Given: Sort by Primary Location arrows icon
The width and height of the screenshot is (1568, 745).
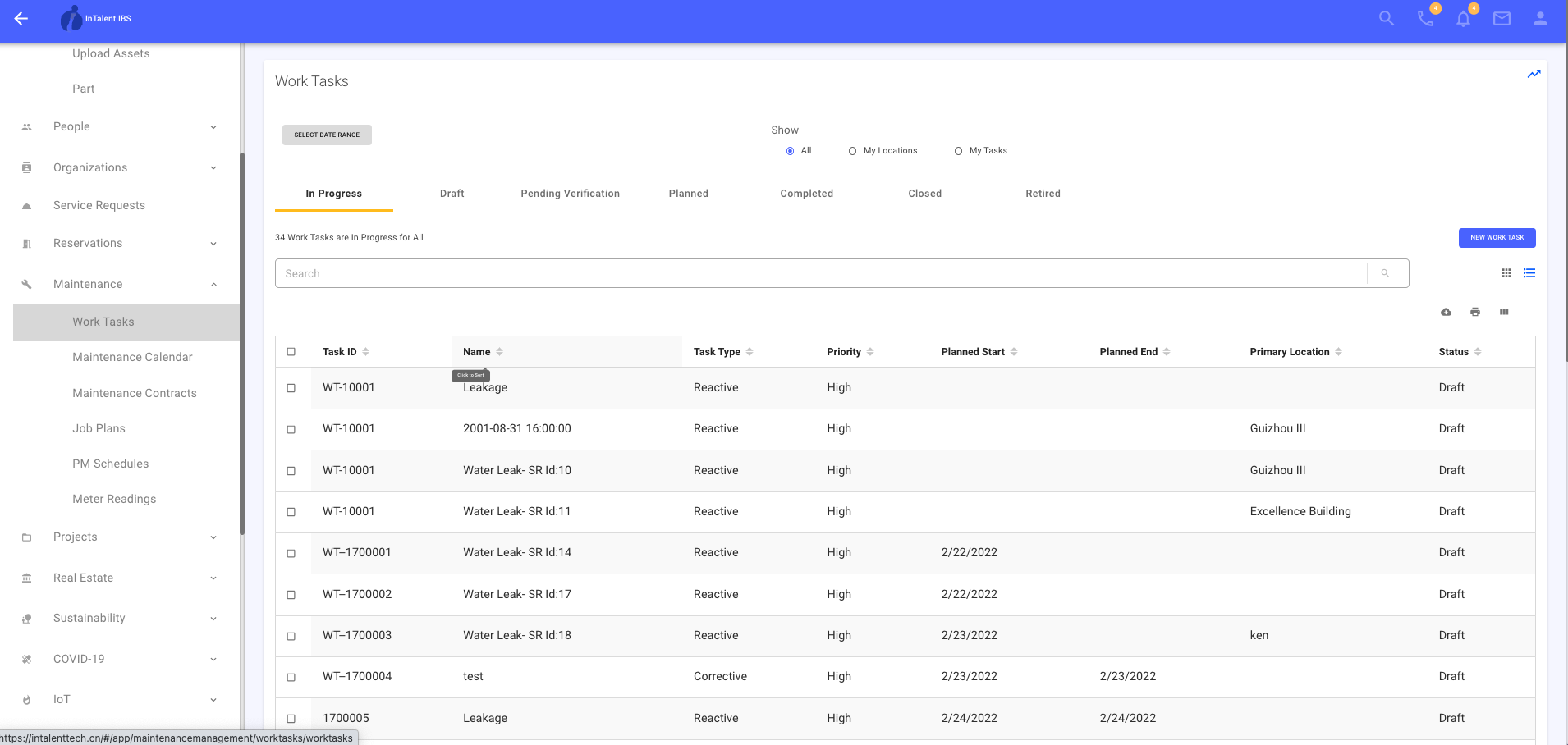Looking at the screenshot, I should click(1338, 352).
